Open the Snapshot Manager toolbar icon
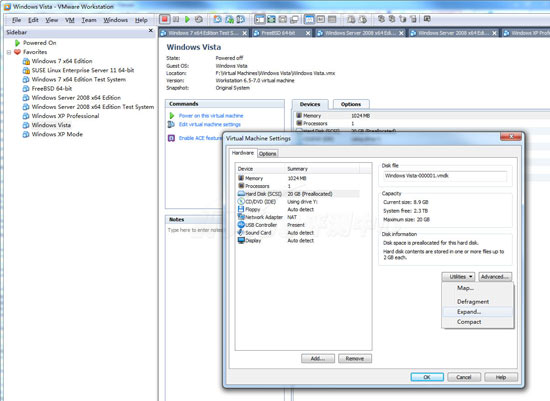The width and height of the screenshot is (550, 401). pyautogui.click(x=241, y=19)
